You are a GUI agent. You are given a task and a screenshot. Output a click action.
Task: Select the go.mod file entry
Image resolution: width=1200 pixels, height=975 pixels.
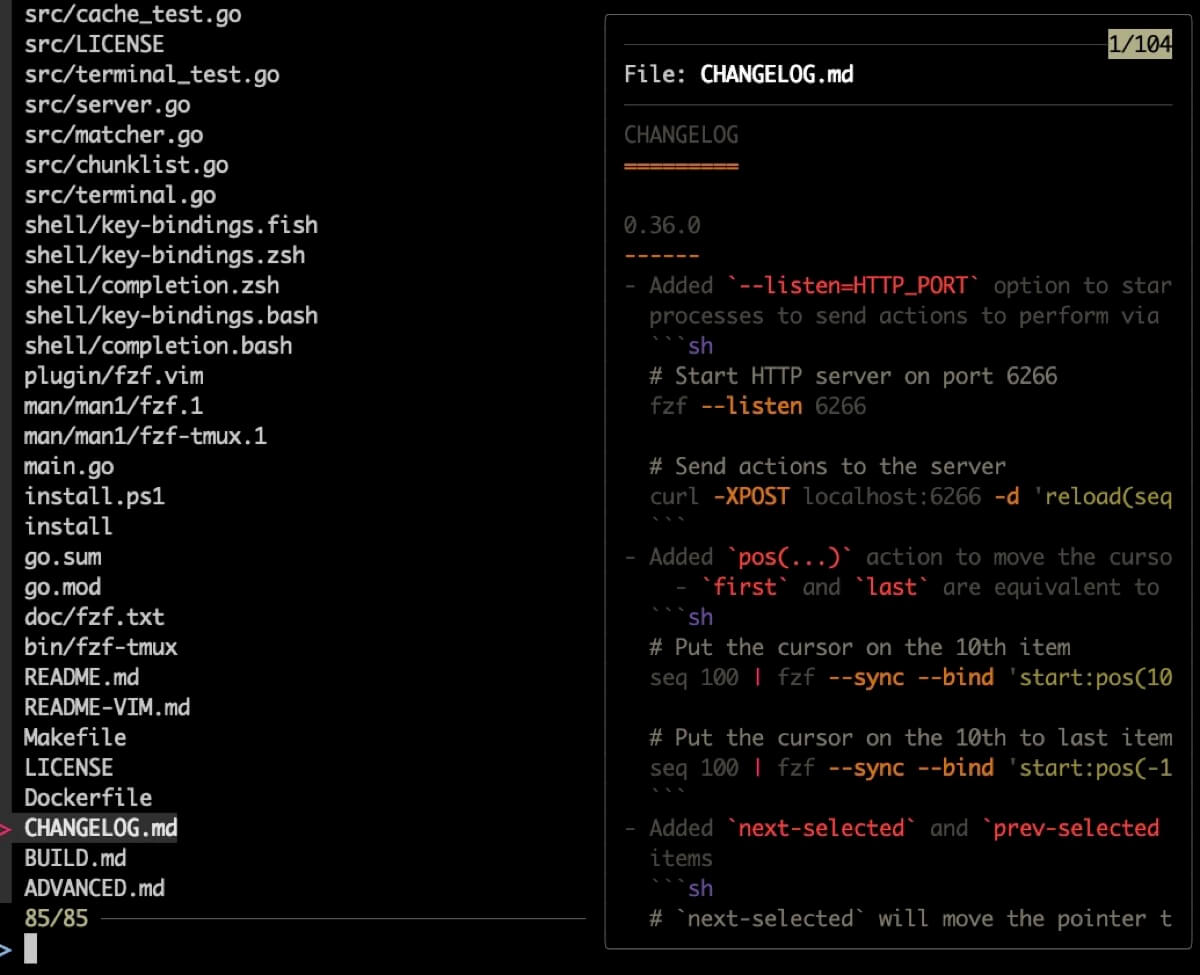tap(62, 587)
